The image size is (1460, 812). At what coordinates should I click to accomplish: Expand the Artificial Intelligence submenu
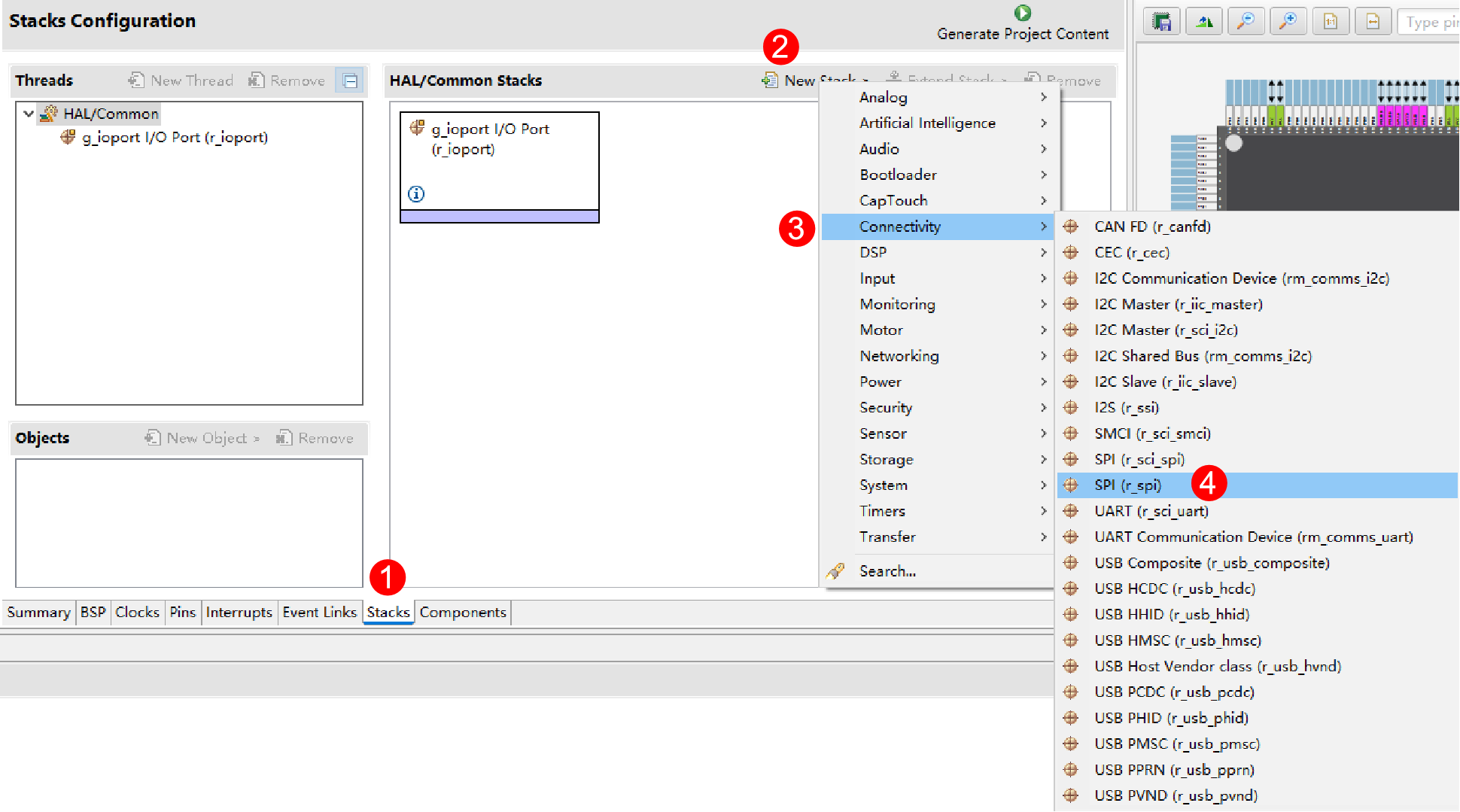(938, 123)
